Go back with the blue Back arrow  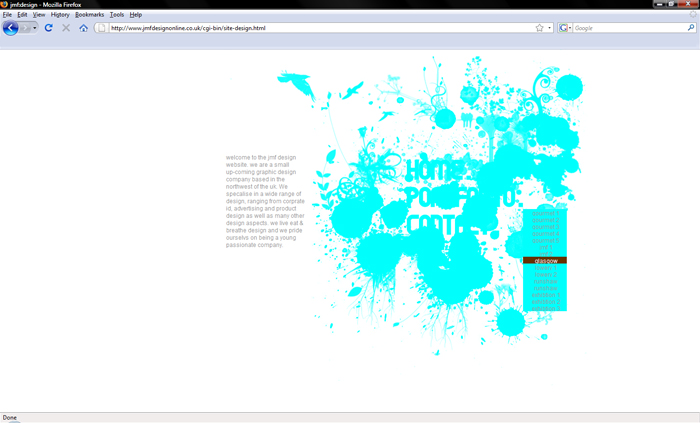tap(10, 28)
